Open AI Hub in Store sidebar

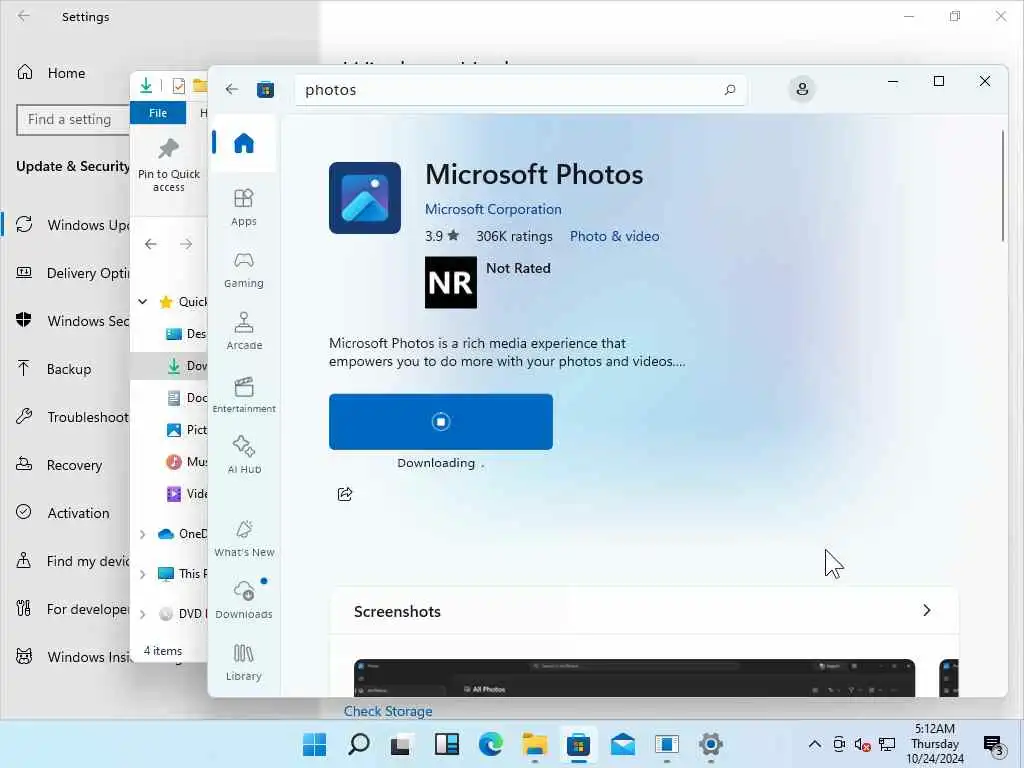click(244, 455)
